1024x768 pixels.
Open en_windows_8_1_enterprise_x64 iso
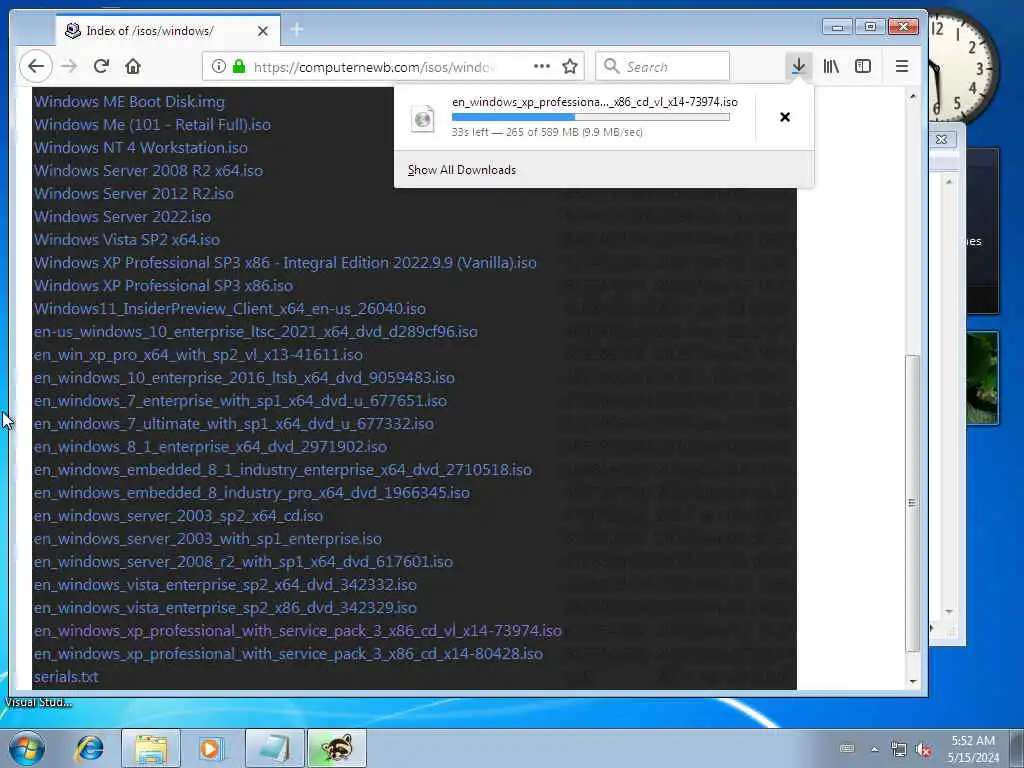(210, 447)
